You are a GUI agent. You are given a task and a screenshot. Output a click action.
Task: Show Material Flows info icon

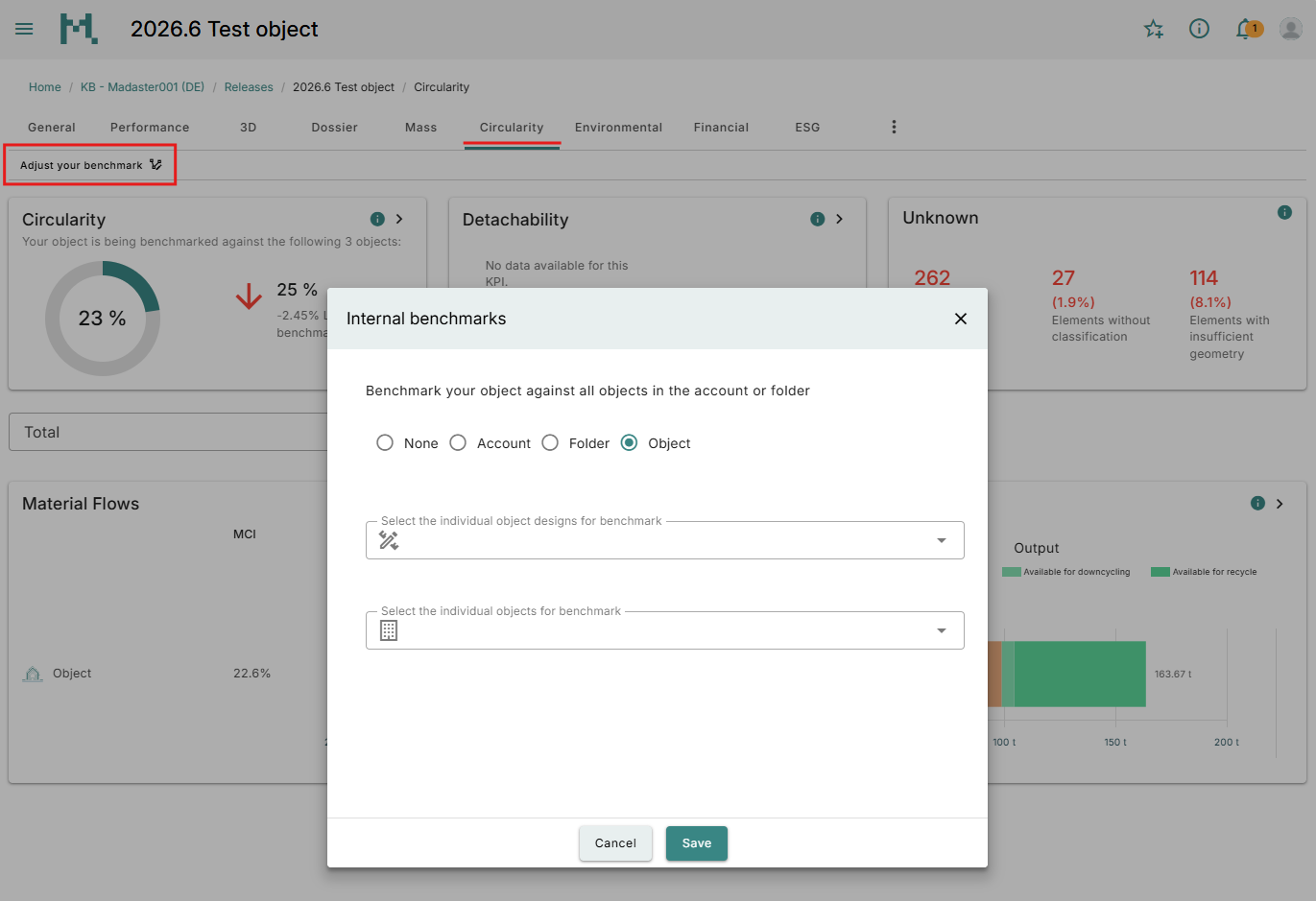1257,503
